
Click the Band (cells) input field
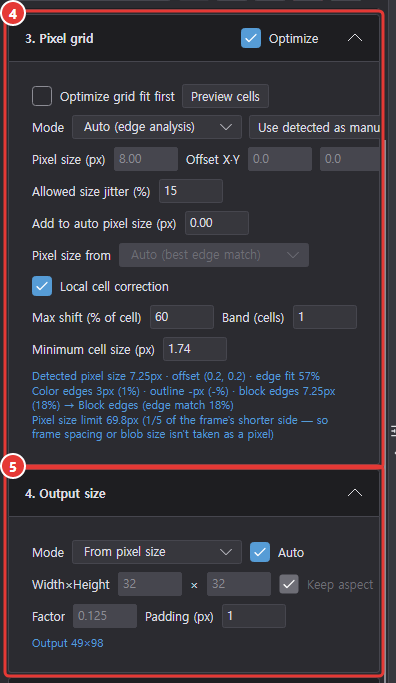tap(325, 317)
